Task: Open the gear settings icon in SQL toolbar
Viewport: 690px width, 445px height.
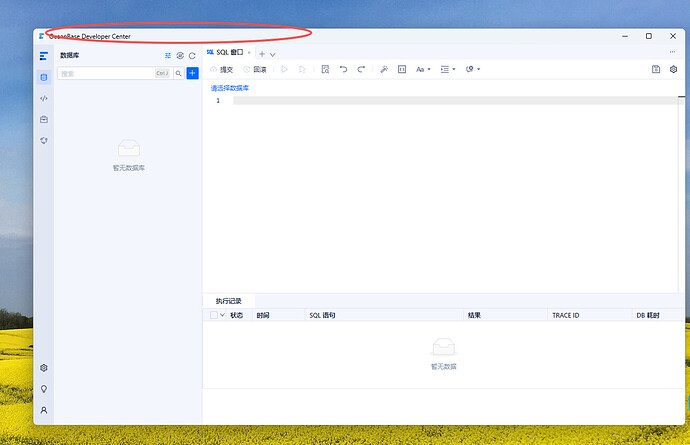Action: 673,70
